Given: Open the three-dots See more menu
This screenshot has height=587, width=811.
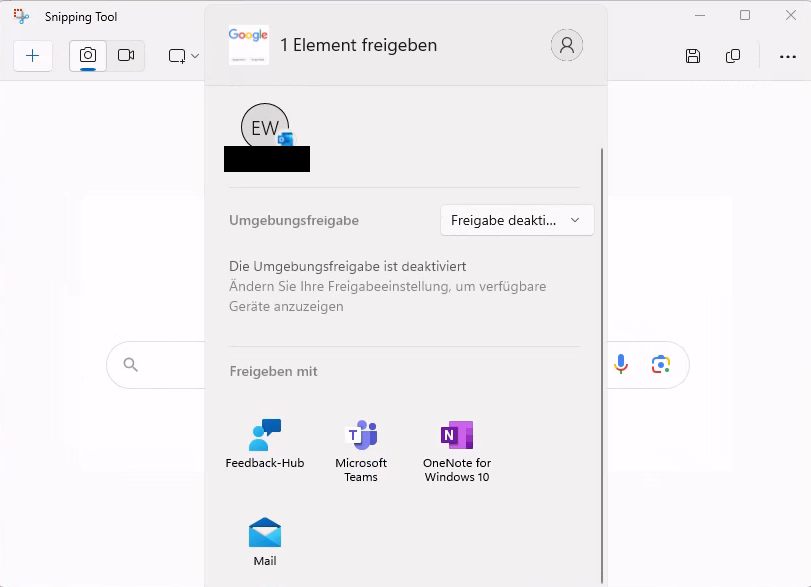Looking at the screenshot, I should pos(787,56).
